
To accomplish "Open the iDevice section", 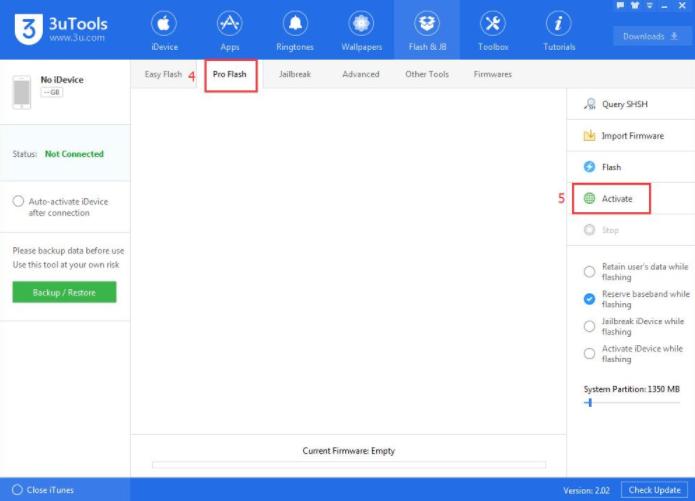I will (164, 30).
